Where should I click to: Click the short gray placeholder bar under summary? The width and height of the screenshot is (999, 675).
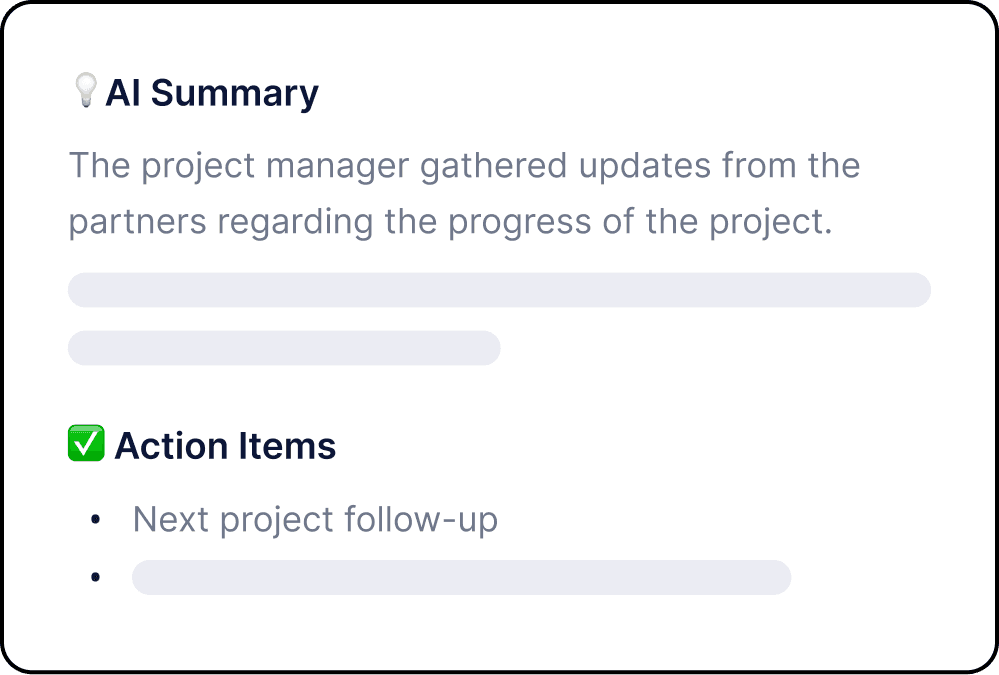point(284,348)
